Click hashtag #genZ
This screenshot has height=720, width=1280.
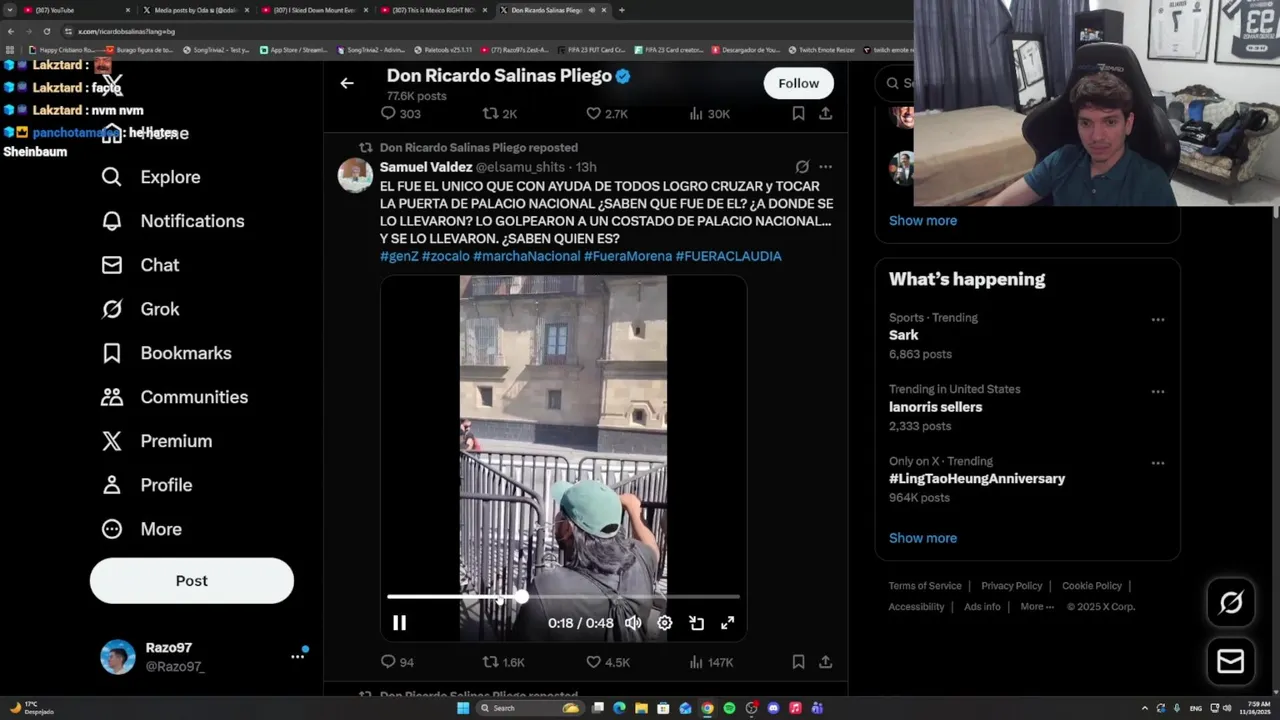click(399, 256)
